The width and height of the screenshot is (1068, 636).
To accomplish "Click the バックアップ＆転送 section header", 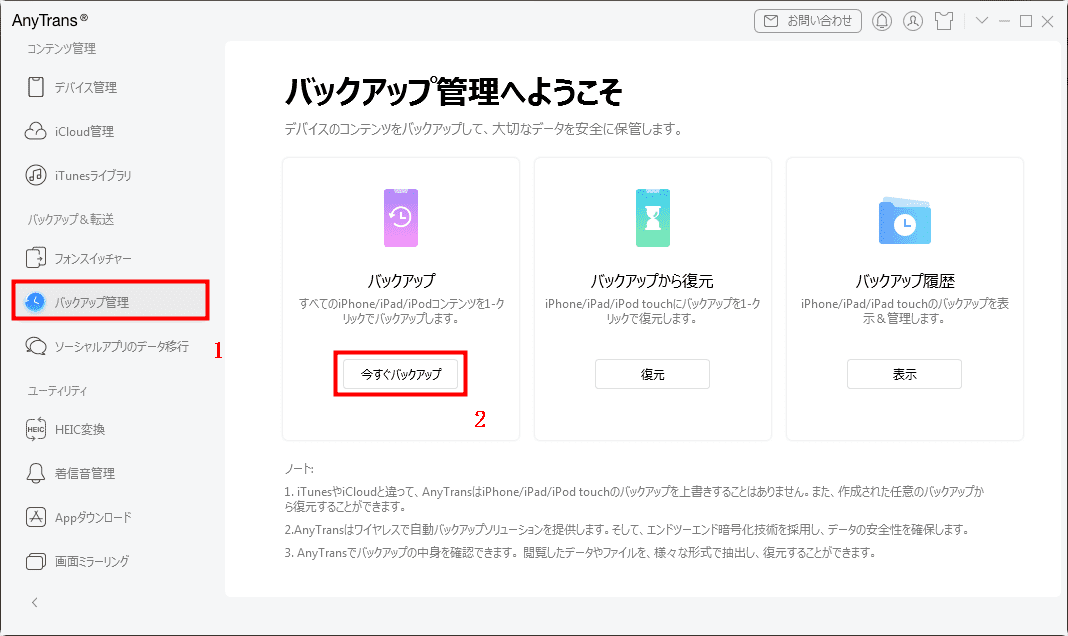I will pyautogui.click(x=70, y=219).
